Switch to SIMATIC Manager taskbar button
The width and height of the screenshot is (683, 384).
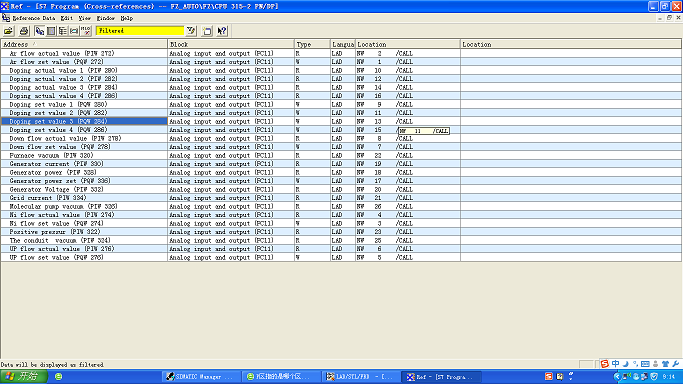202,377
